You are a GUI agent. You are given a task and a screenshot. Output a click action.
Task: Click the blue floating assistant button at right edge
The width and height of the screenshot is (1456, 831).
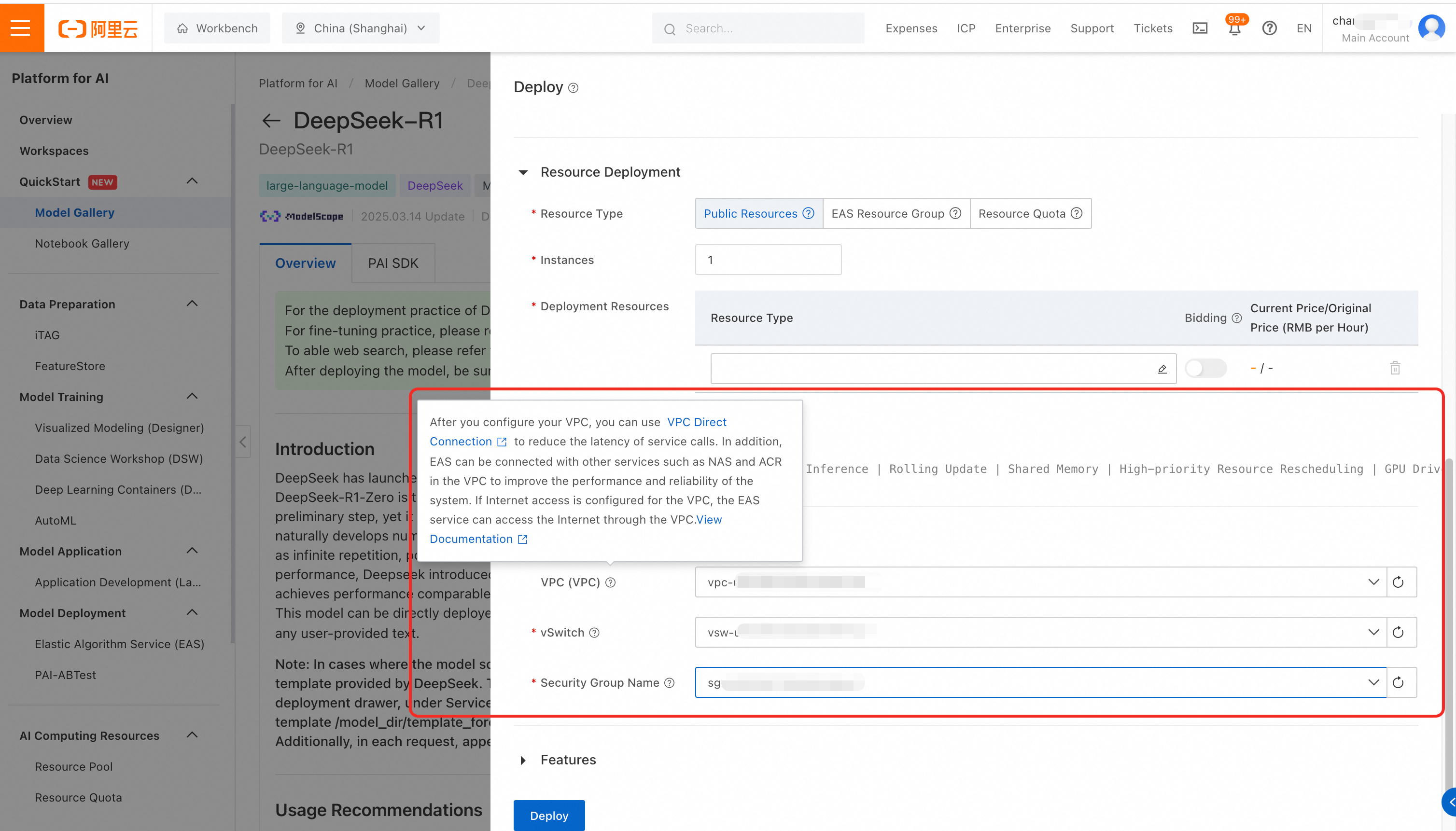1450,802
